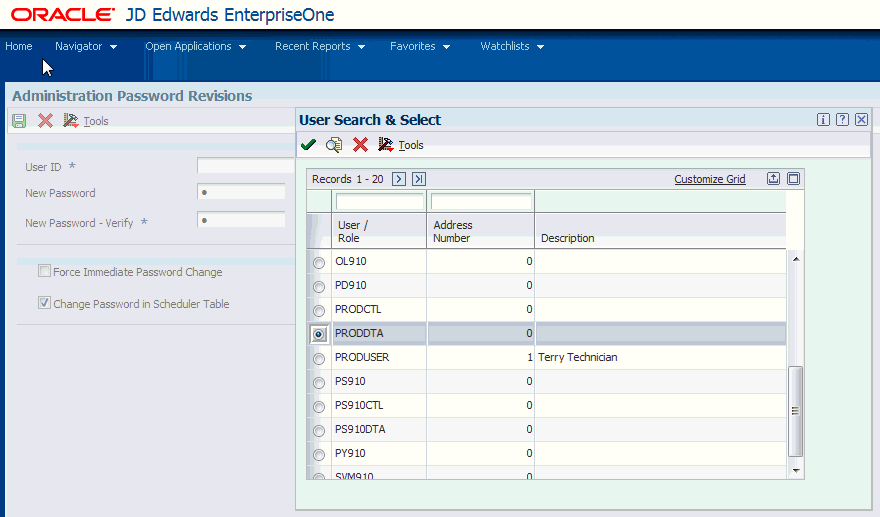Click the red Close X in User Search toolbar
Image resolution: width=880 pixels, height=517 pixels.
pos(360,145)
